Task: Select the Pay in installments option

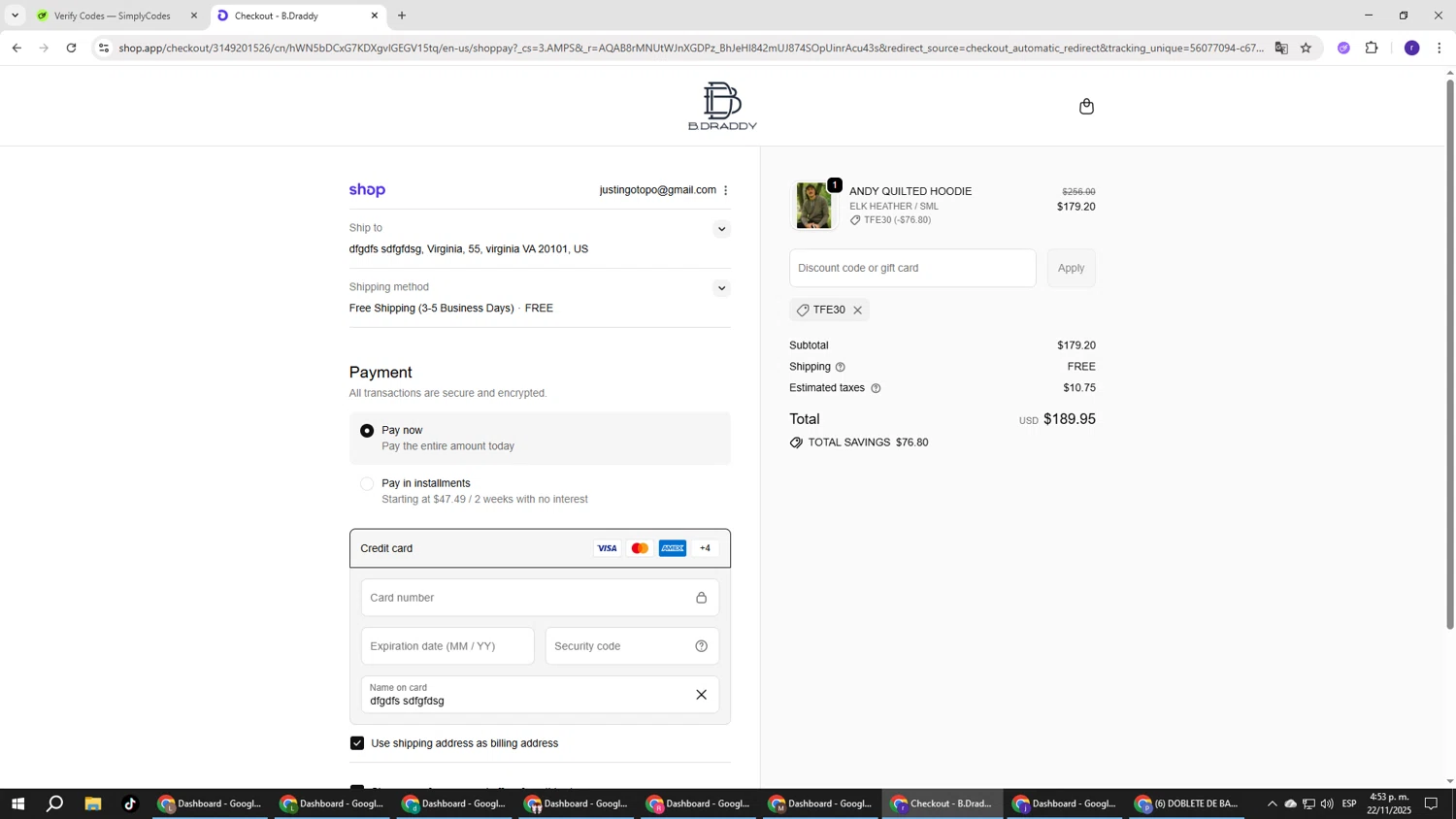Action: pyautogui.click(x=367, y=483)
